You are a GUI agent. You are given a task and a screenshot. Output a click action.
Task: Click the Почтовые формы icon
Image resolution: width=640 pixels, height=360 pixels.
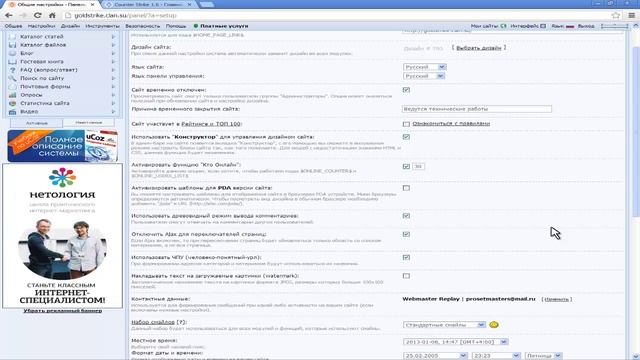(13, 87)
